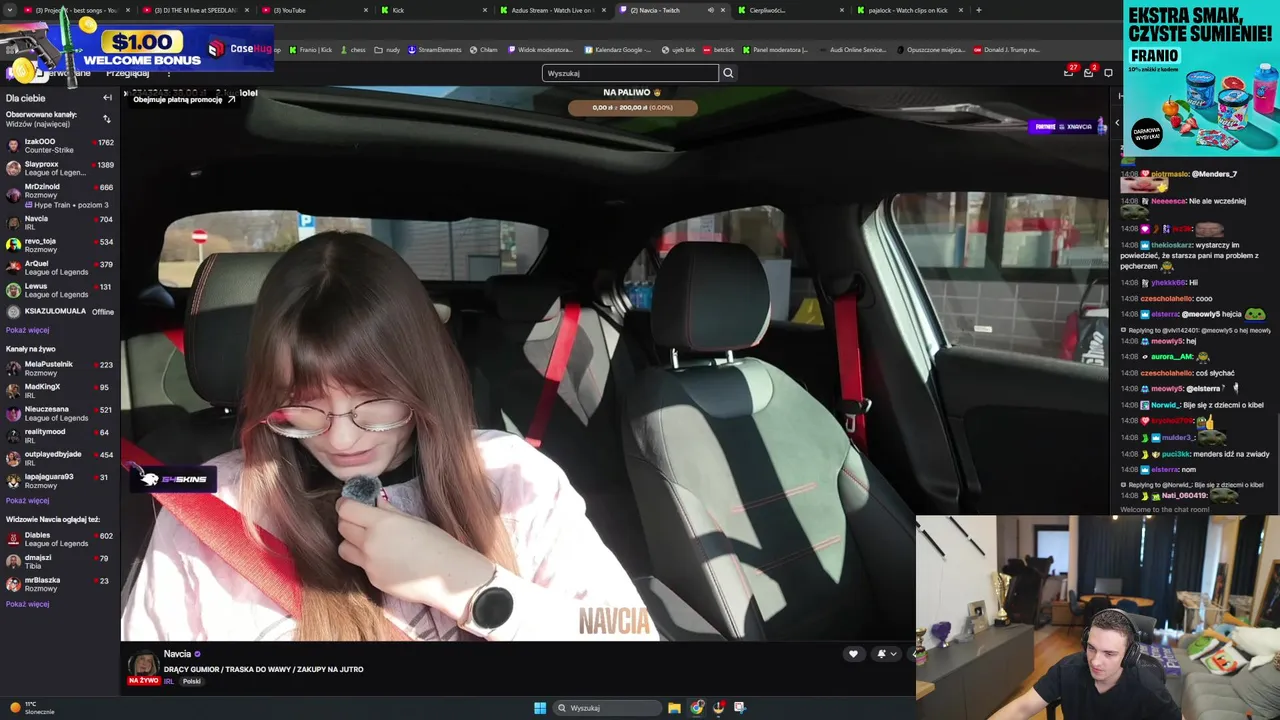Expand 'Pokaż więcej' under followed channels
The height and width of the screenshot is (720, 1280).
pos(27,330)
